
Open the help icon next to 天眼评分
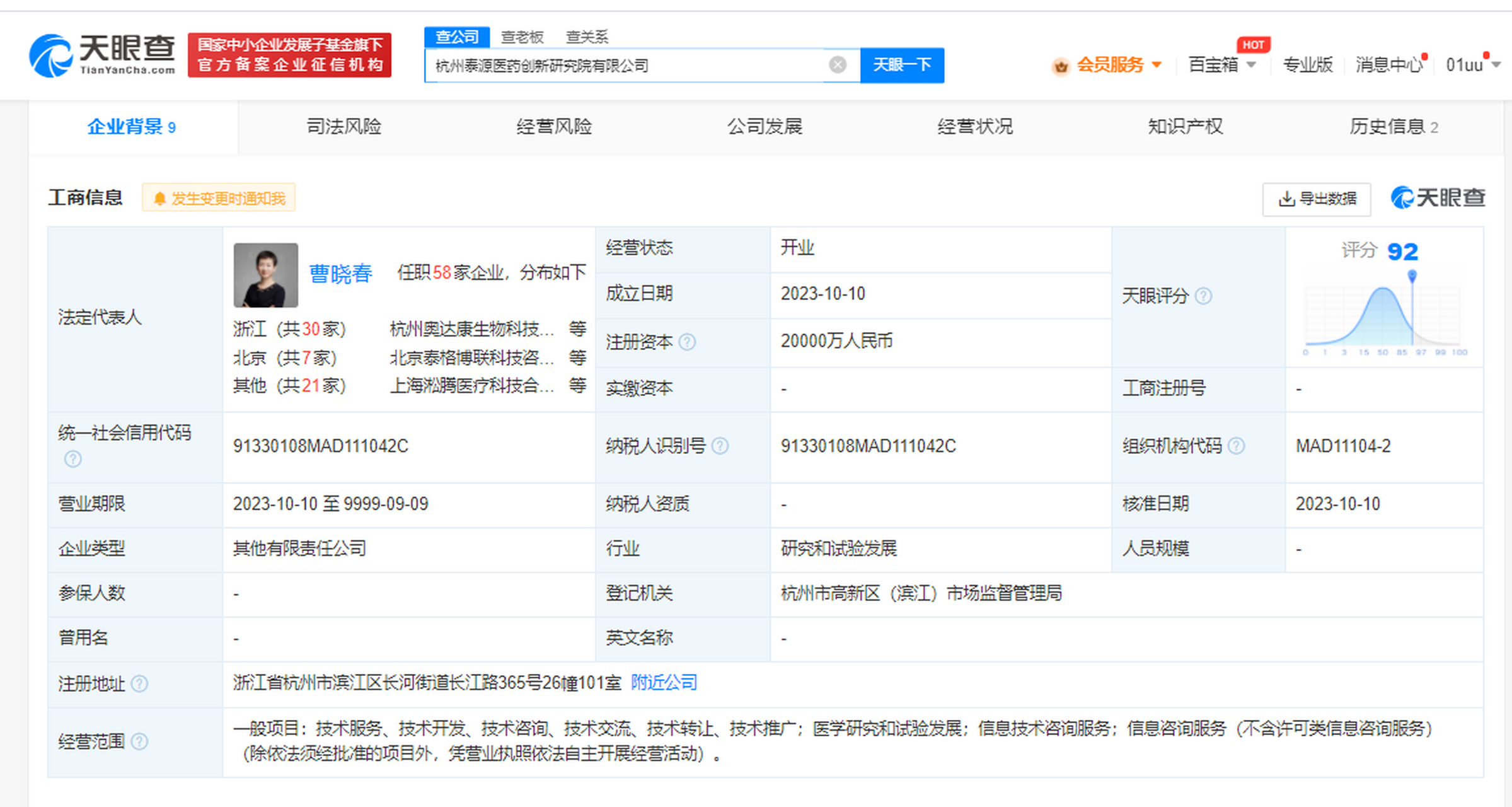pyautogui.click(x=1203, y=296)
